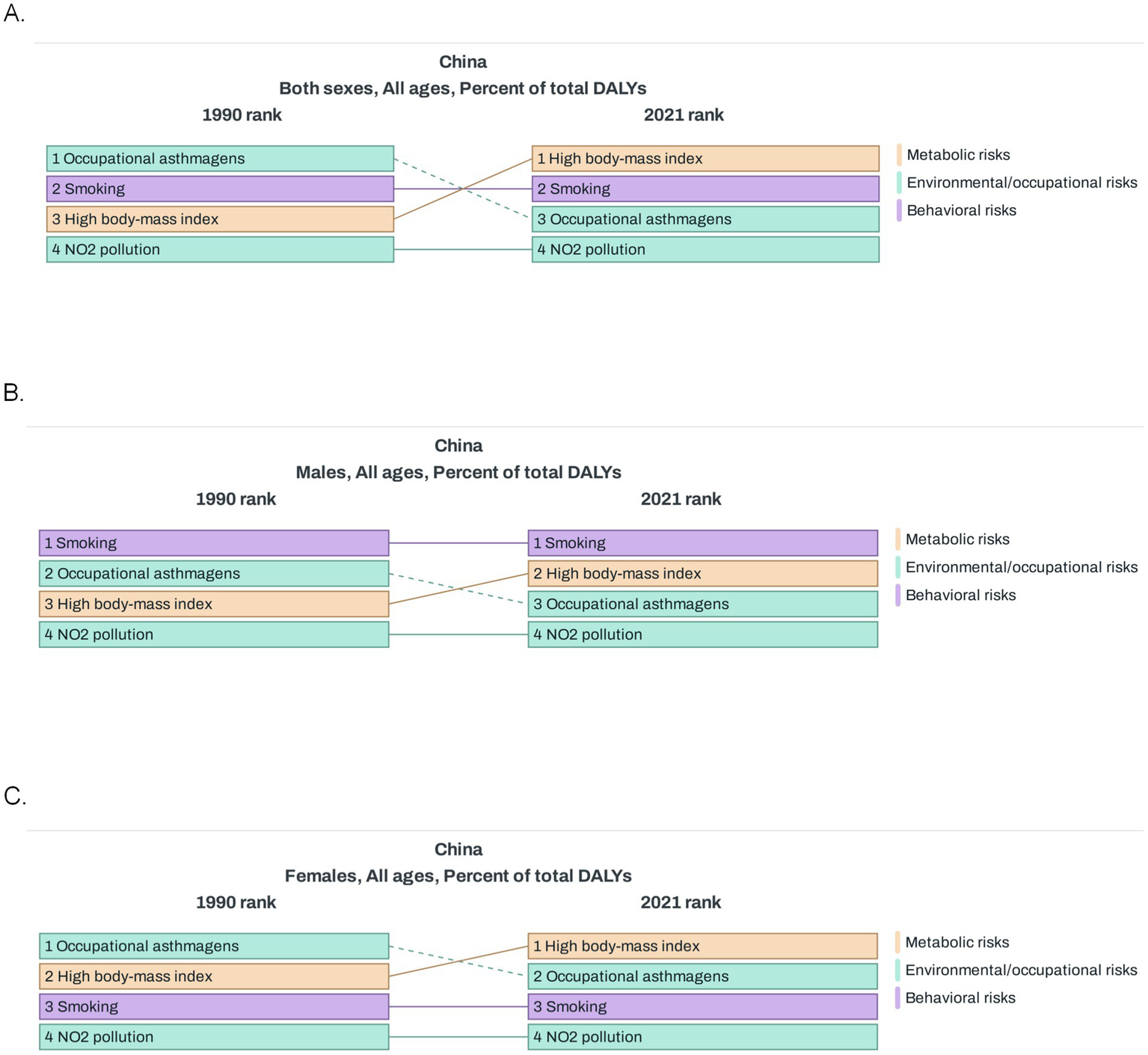Click the Metabolic risks legend swatch in panel A
The width and height of the screenshot is (1148, 1055).
pos(899,155)
